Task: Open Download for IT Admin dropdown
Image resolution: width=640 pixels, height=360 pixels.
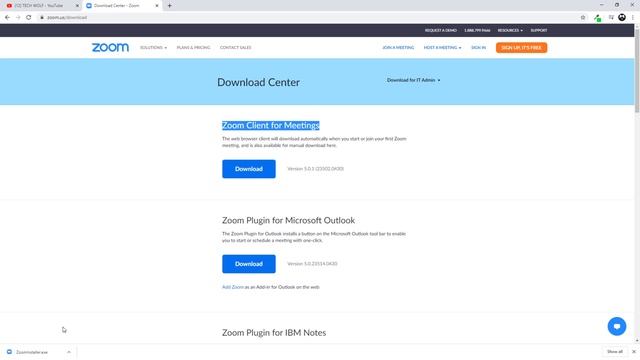Action: (x=413, y=80)
